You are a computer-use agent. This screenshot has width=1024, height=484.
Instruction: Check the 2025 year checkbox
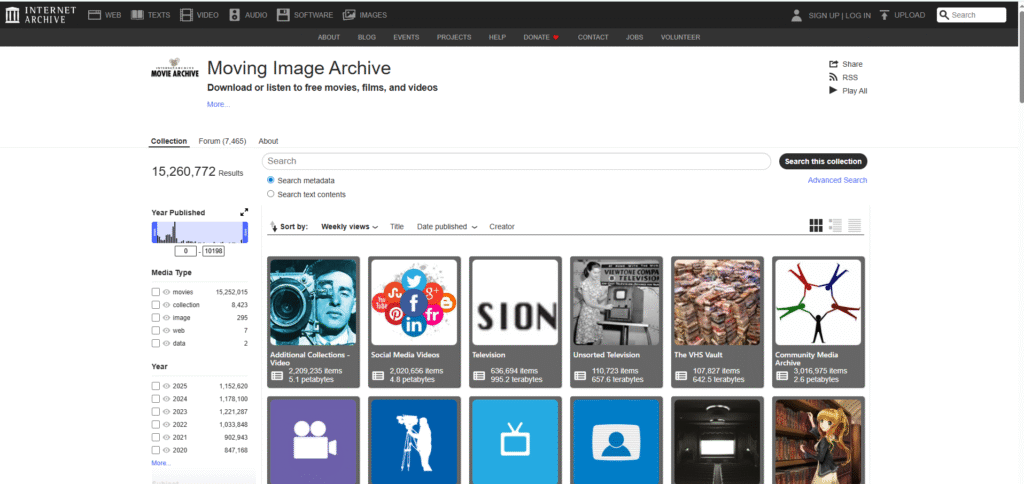155,386
